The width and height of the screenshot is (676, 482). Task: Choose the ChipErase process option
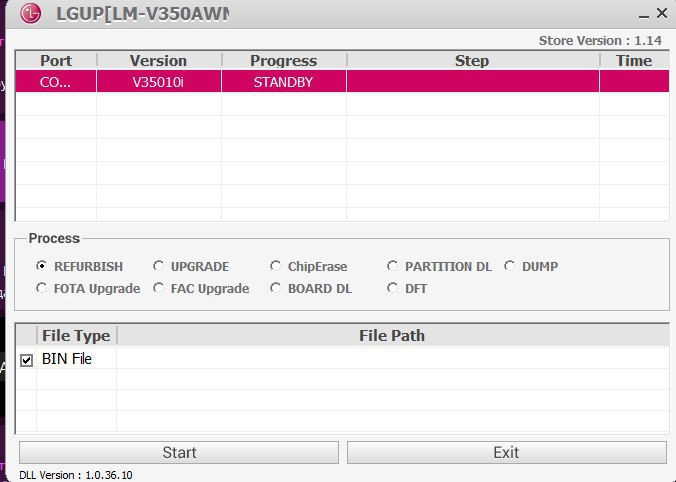click(275, 266)
